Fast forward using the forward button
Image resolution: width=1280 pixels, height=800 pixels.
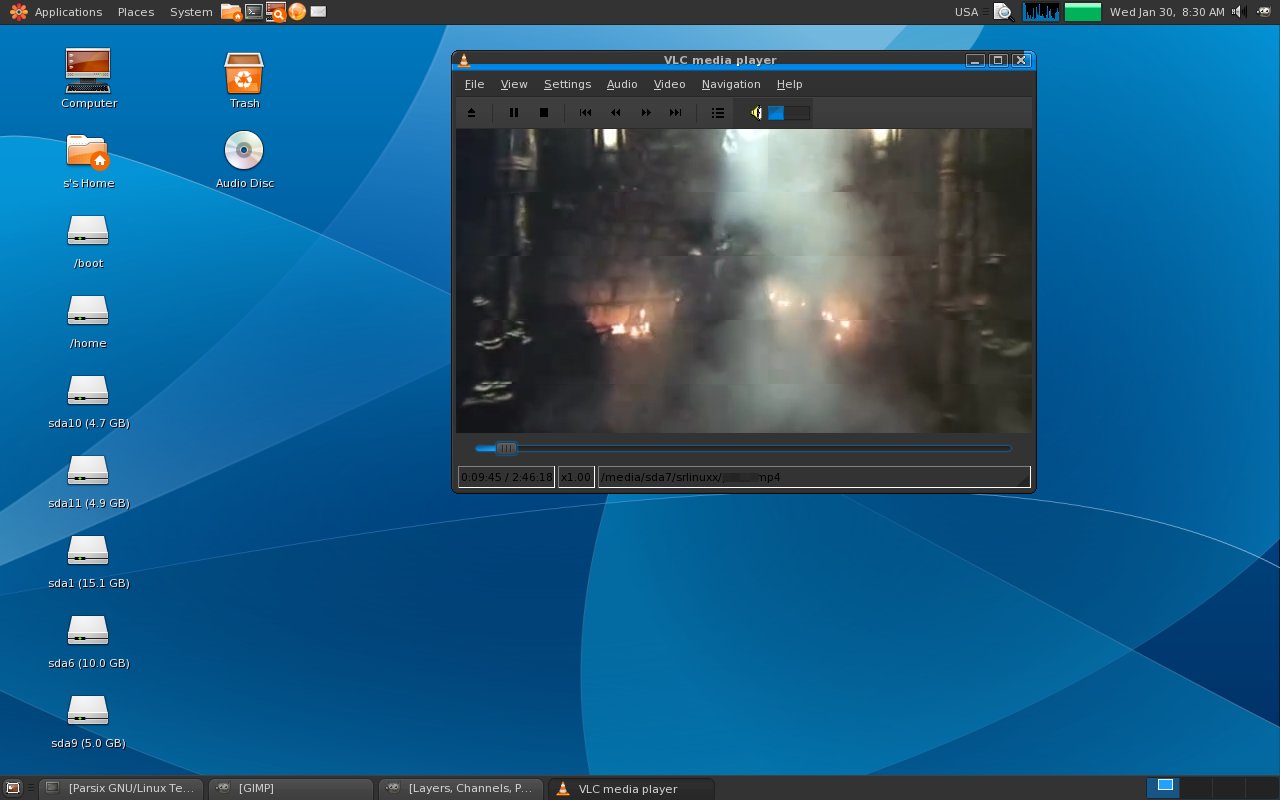(646, 113)
